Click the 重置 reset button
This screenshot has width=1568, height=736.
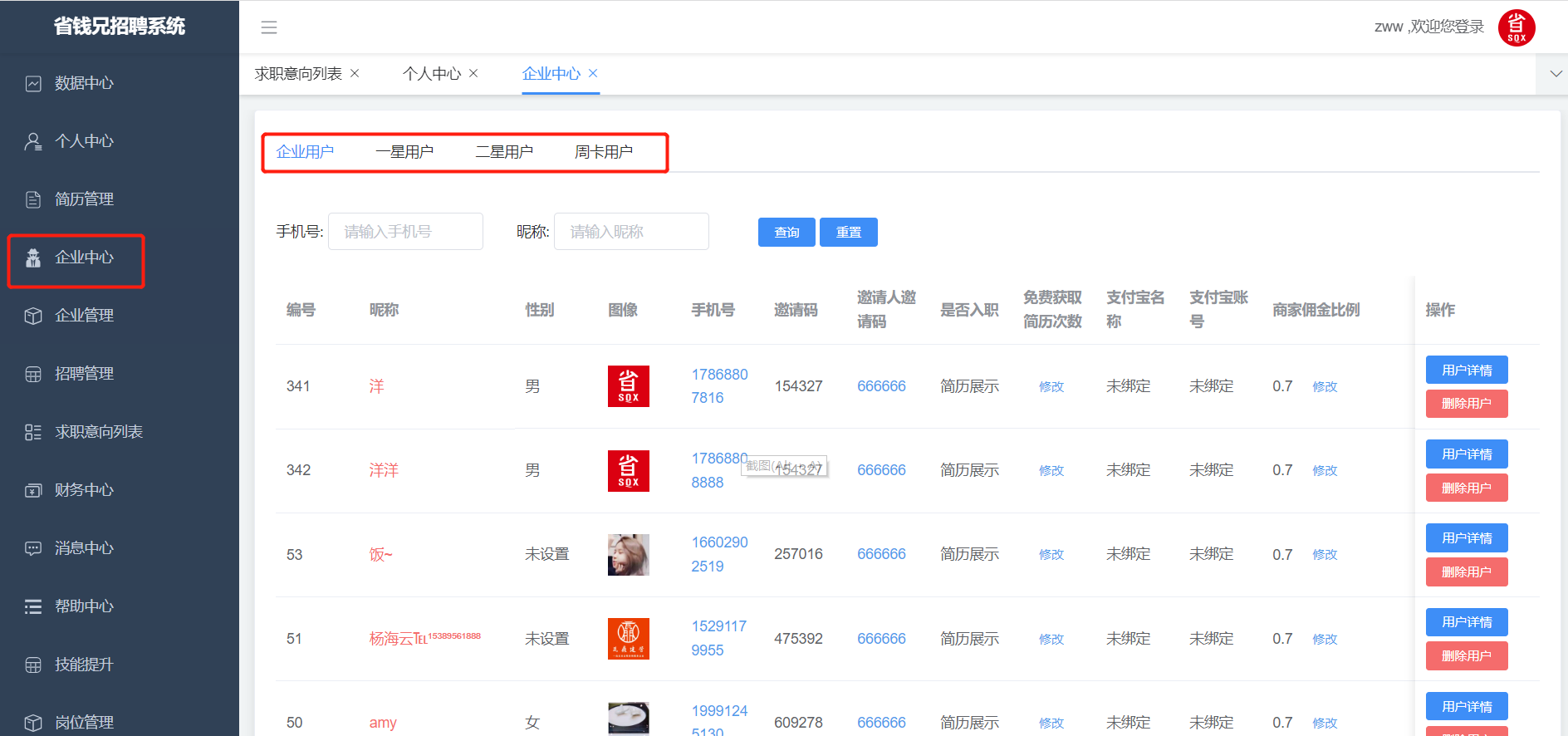pyautogui.click(x=848, y=233)
